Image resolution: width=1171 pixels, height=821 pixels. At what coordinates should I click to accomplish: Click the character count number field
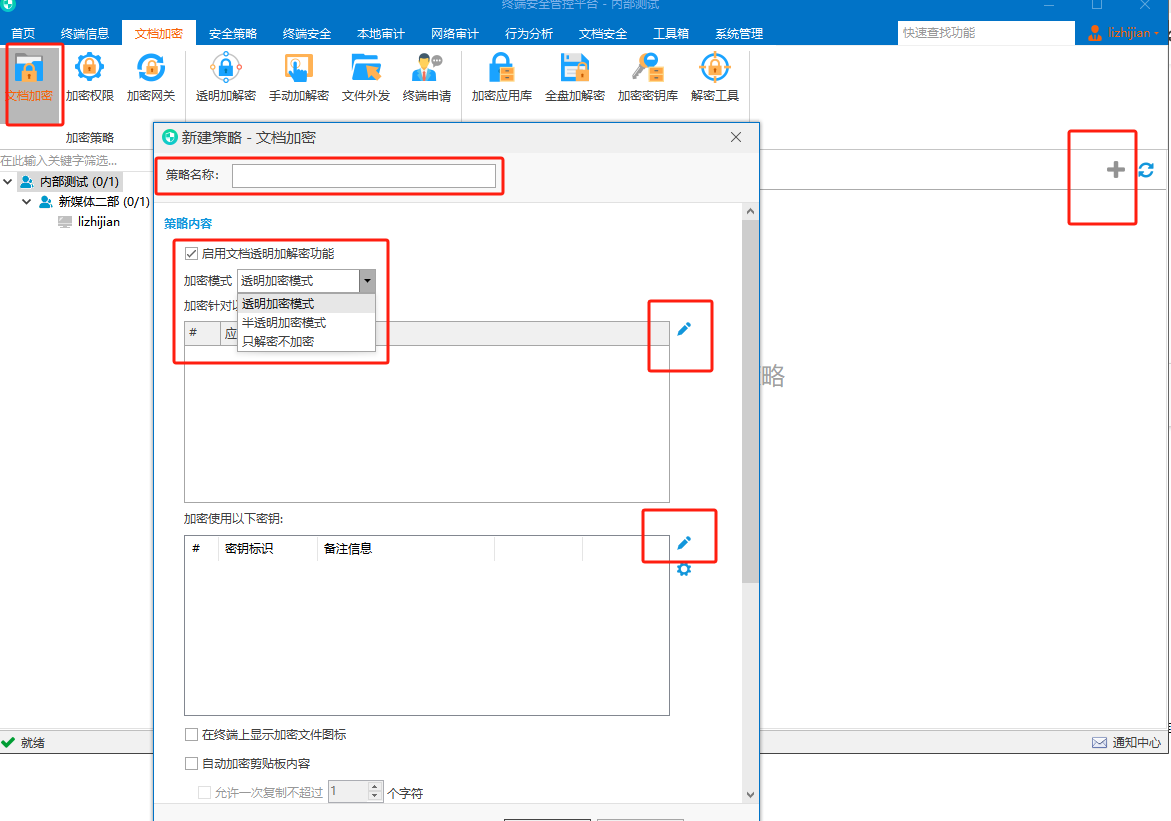pos(348,792)
